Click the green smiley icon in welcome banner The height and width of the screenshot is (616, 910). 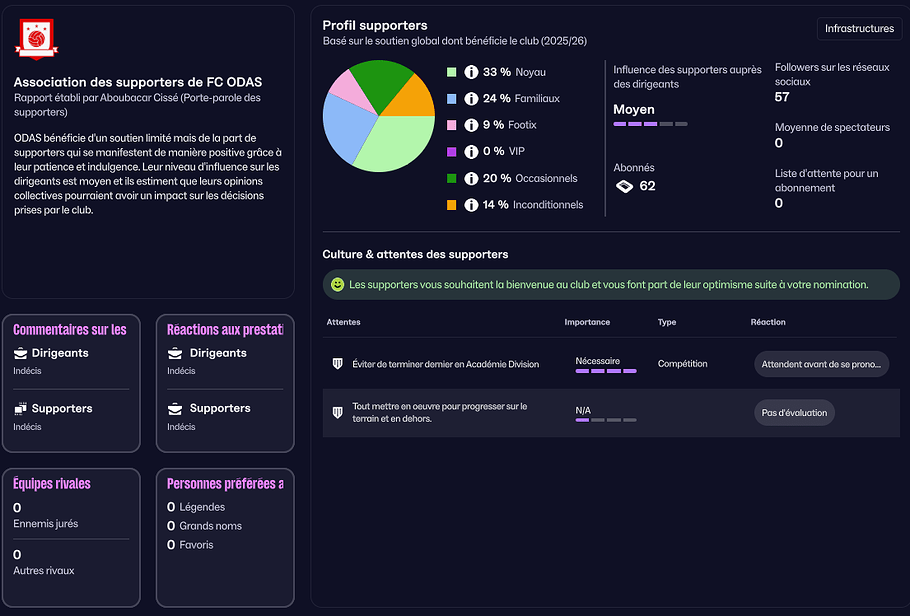337,285
